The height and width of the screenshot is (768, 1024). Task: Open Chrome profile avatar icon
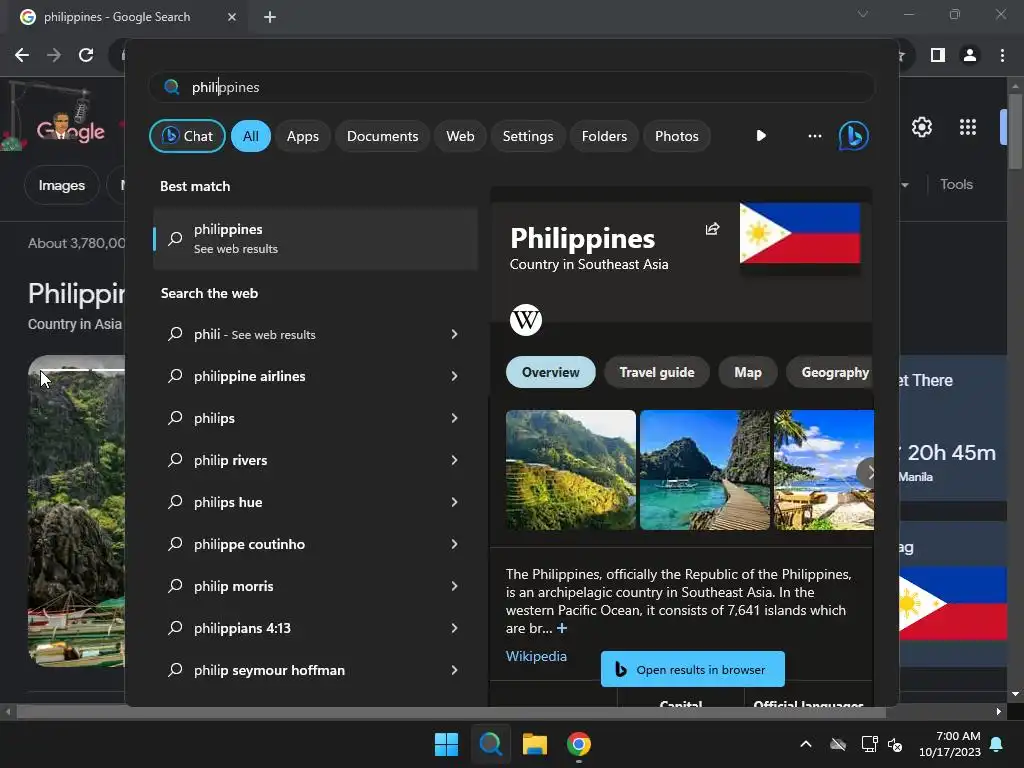tap(970, 55)
